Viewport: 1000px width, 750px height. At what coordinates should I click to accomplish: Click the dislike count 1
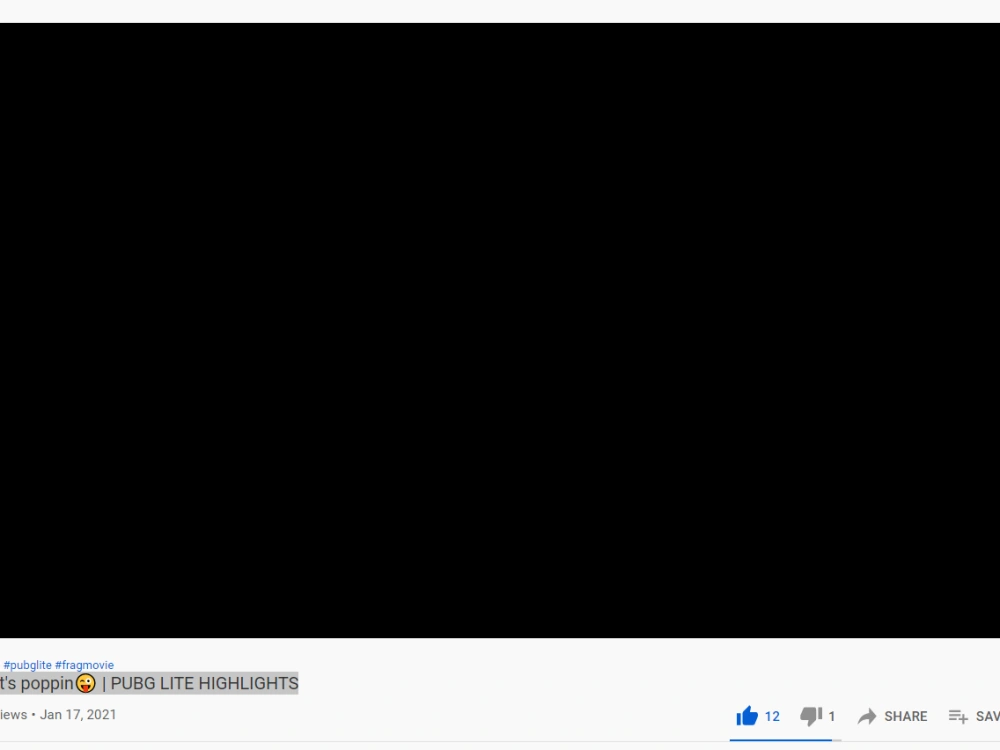832,716
